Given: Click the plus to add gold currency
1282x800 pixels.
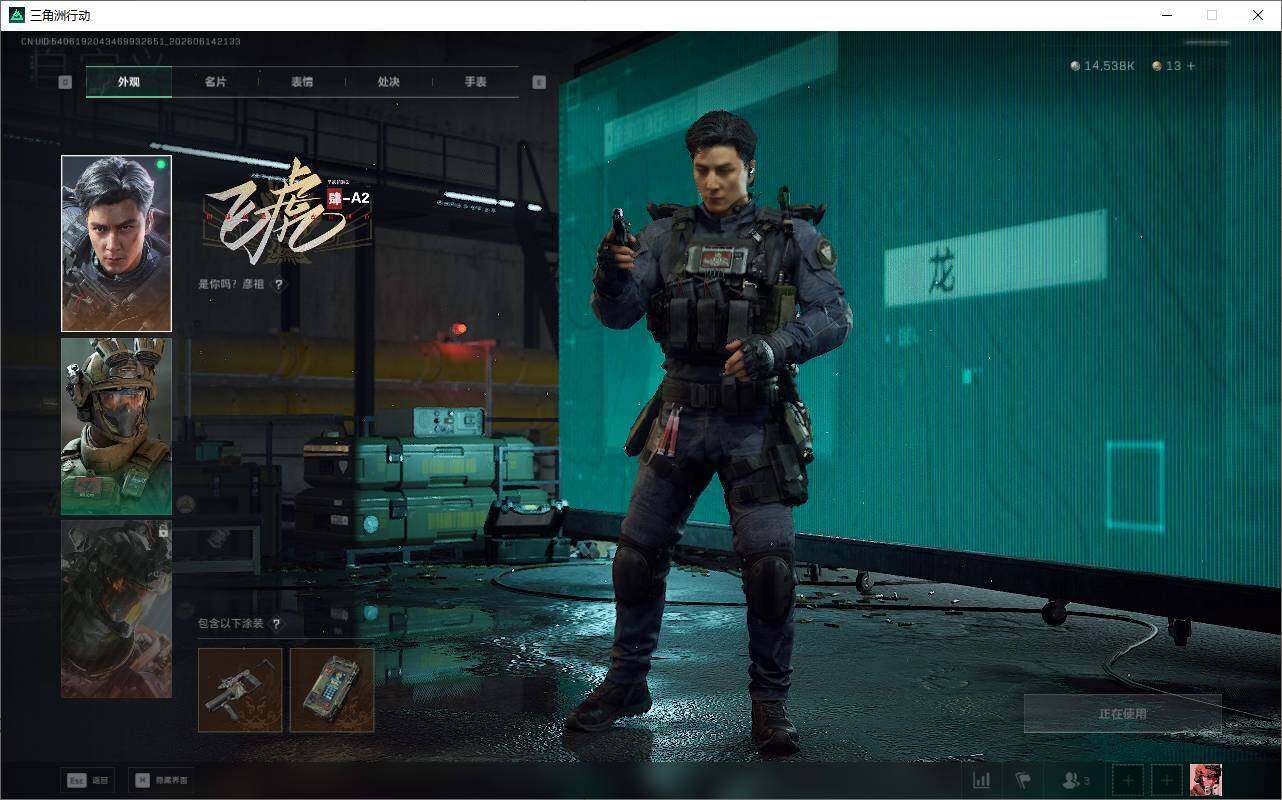Looking at the screenshot, I should [x=1190, y=66].
